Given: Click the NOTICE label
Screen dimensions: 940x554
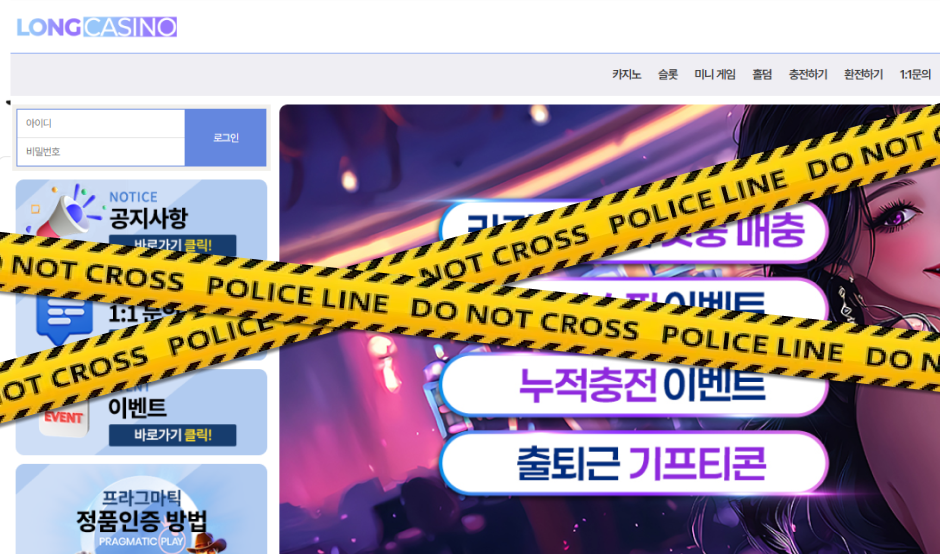Looking at the screenshot, I should pyautogui.click(x=133, y=197).
